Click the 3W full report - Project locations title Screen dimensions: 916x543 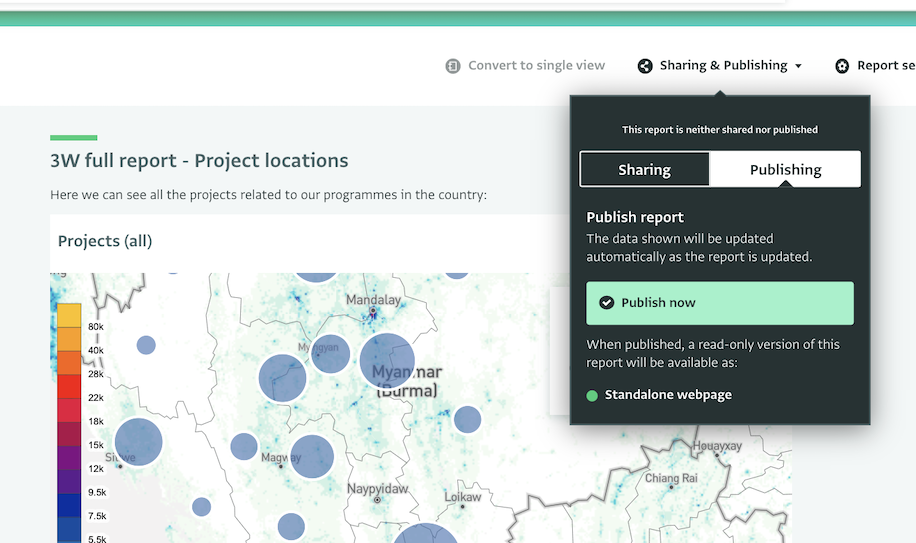click(x=199, y=161)
